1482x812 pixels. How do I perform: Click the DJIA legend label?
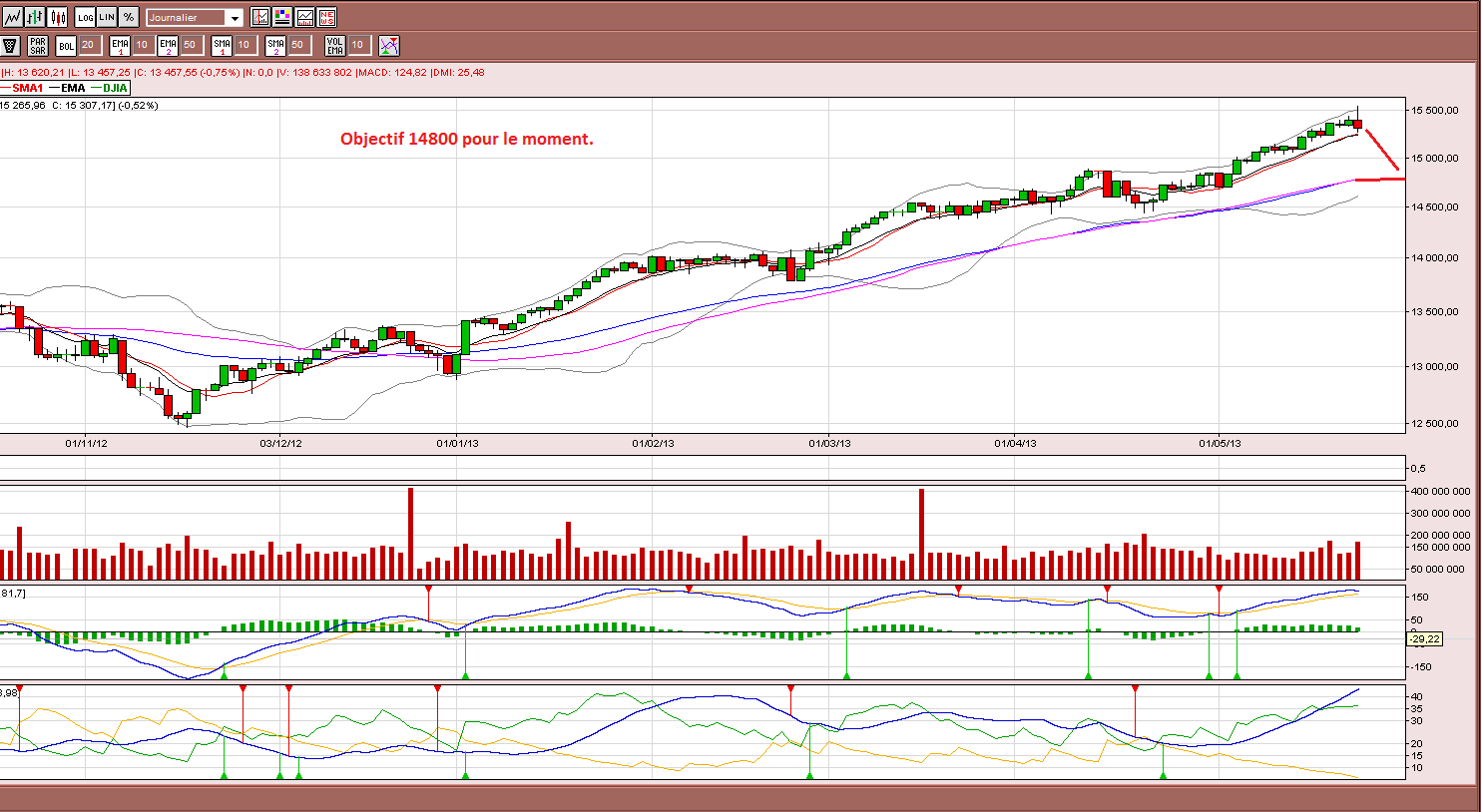click(115, 88)
